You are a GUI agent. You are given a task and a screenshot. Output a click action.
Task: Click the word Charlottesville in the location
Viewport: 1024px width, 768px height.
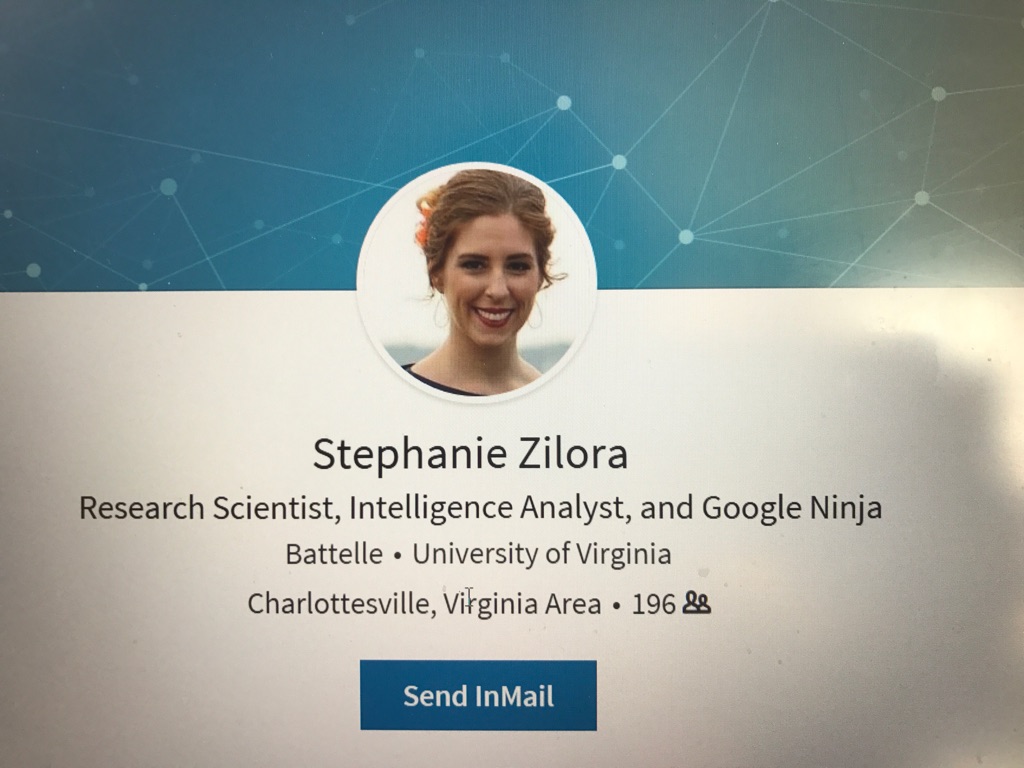pyautogui.click(x=339, y=603)
